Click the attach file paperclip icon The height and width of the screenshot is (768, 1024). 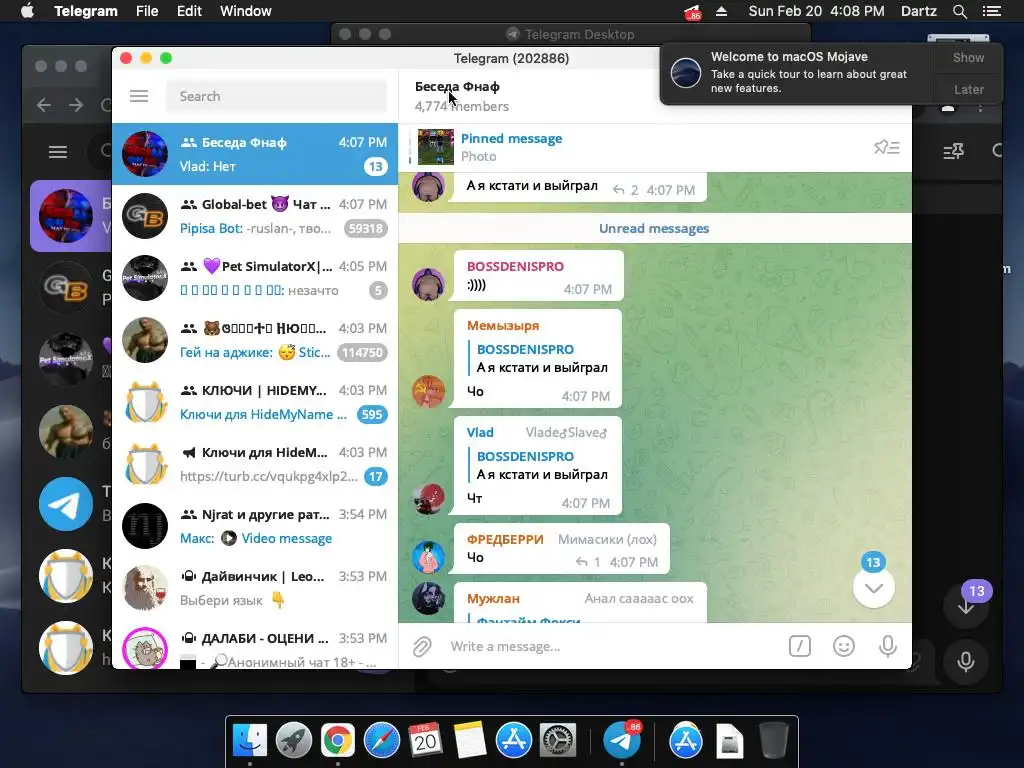423,647
